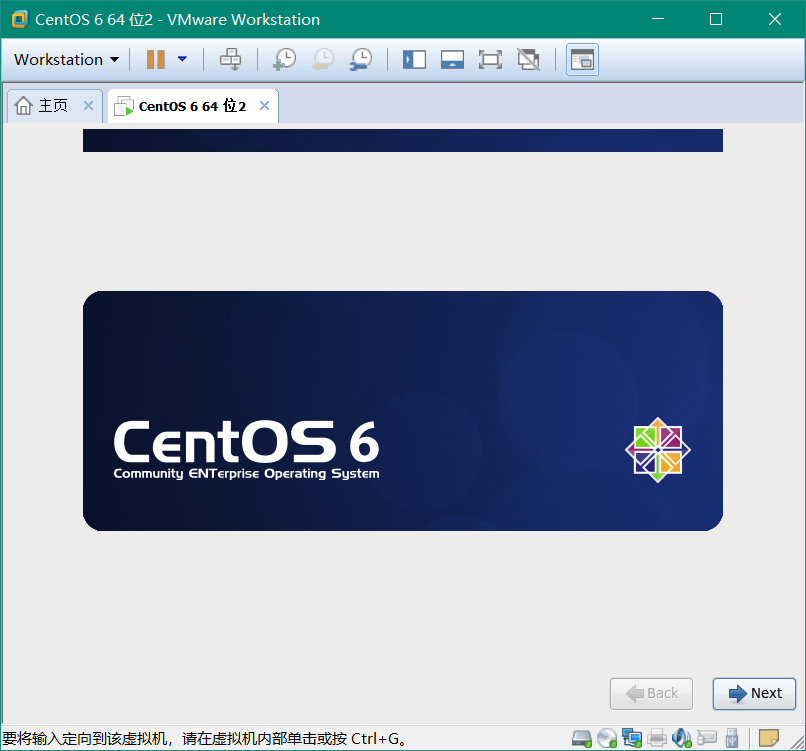Screen dimensions: 806x751
Task: Toggle the console view button
Action: [582, 60]
